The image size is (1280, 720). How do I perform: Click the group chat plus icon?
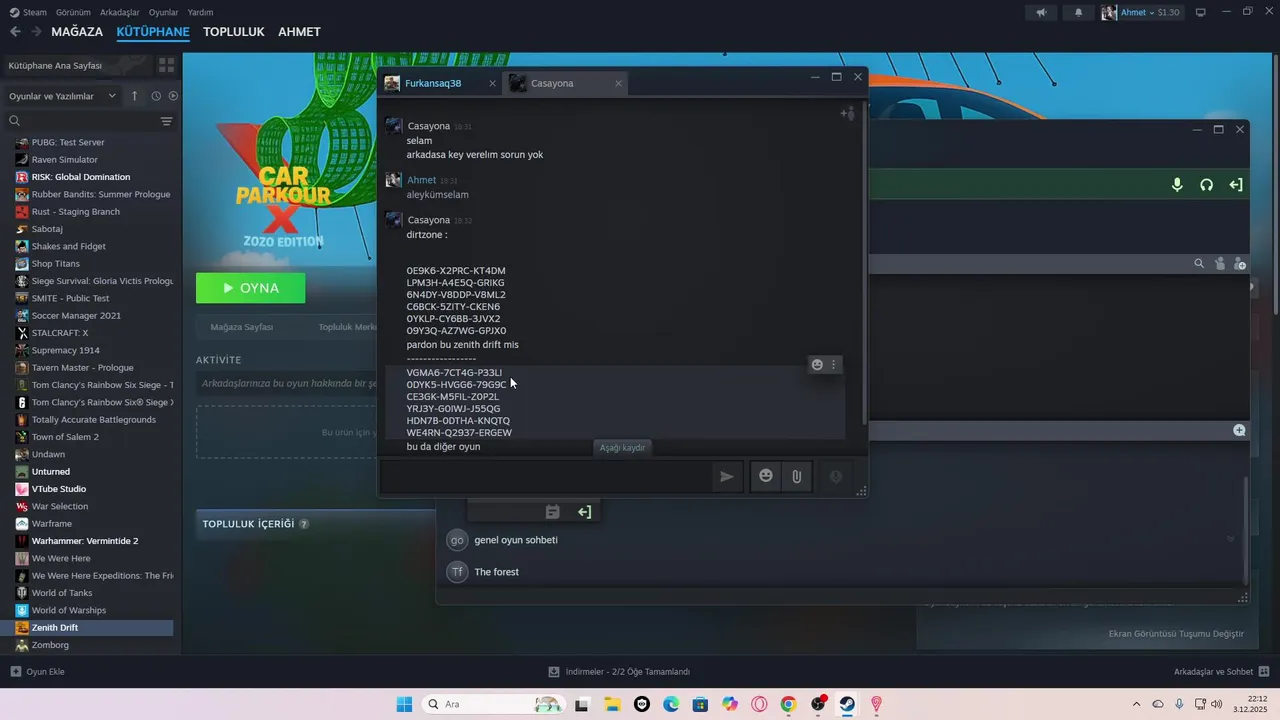click(1240, 430)
